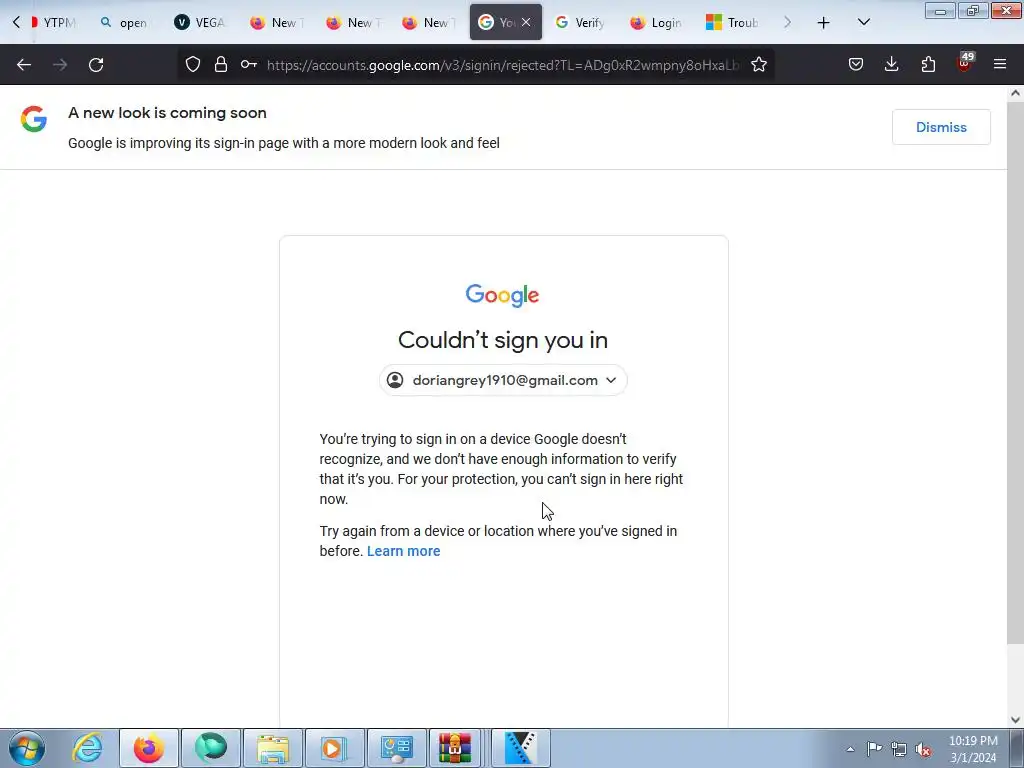
Task: Open a new tab with plus button
Action: [824, 23]
